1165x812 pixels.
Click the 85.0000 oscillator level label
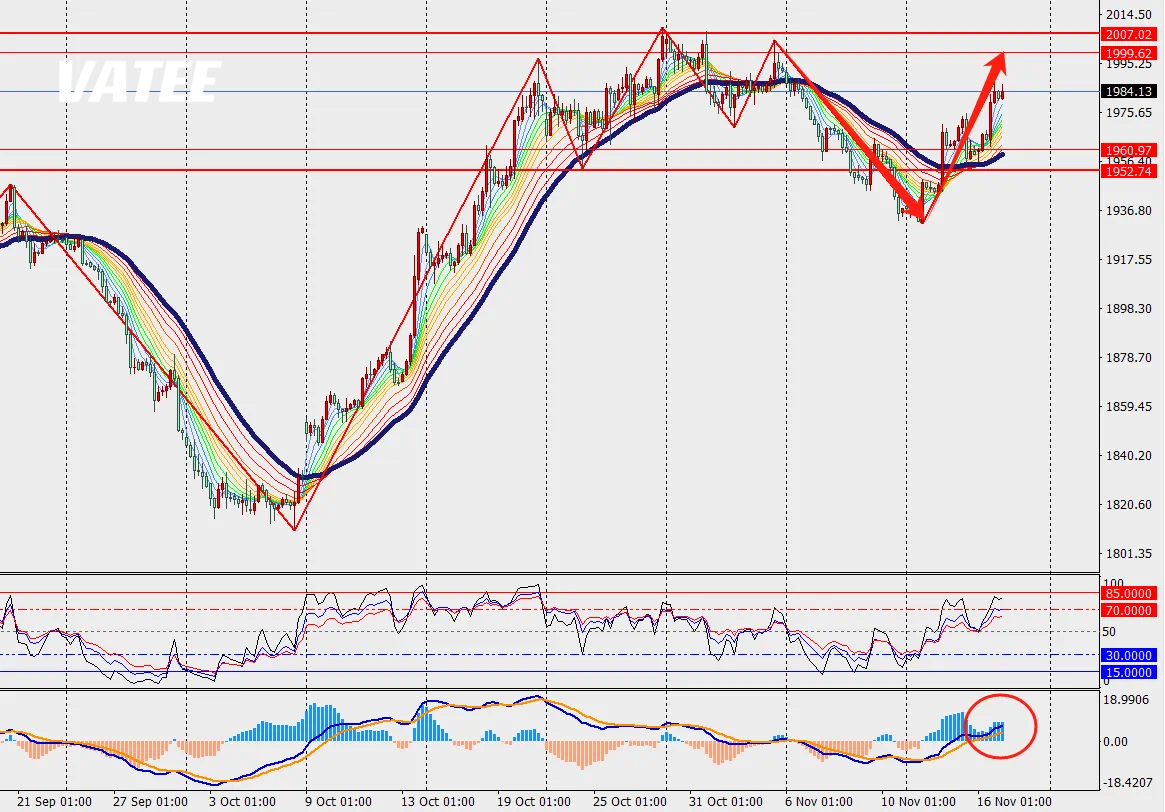[x=1127, y=593]
